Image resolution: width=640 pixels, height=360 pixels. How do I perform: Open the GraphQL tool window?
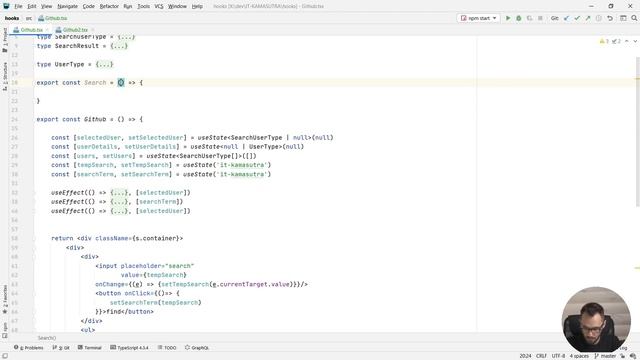(x=197, y=348)
